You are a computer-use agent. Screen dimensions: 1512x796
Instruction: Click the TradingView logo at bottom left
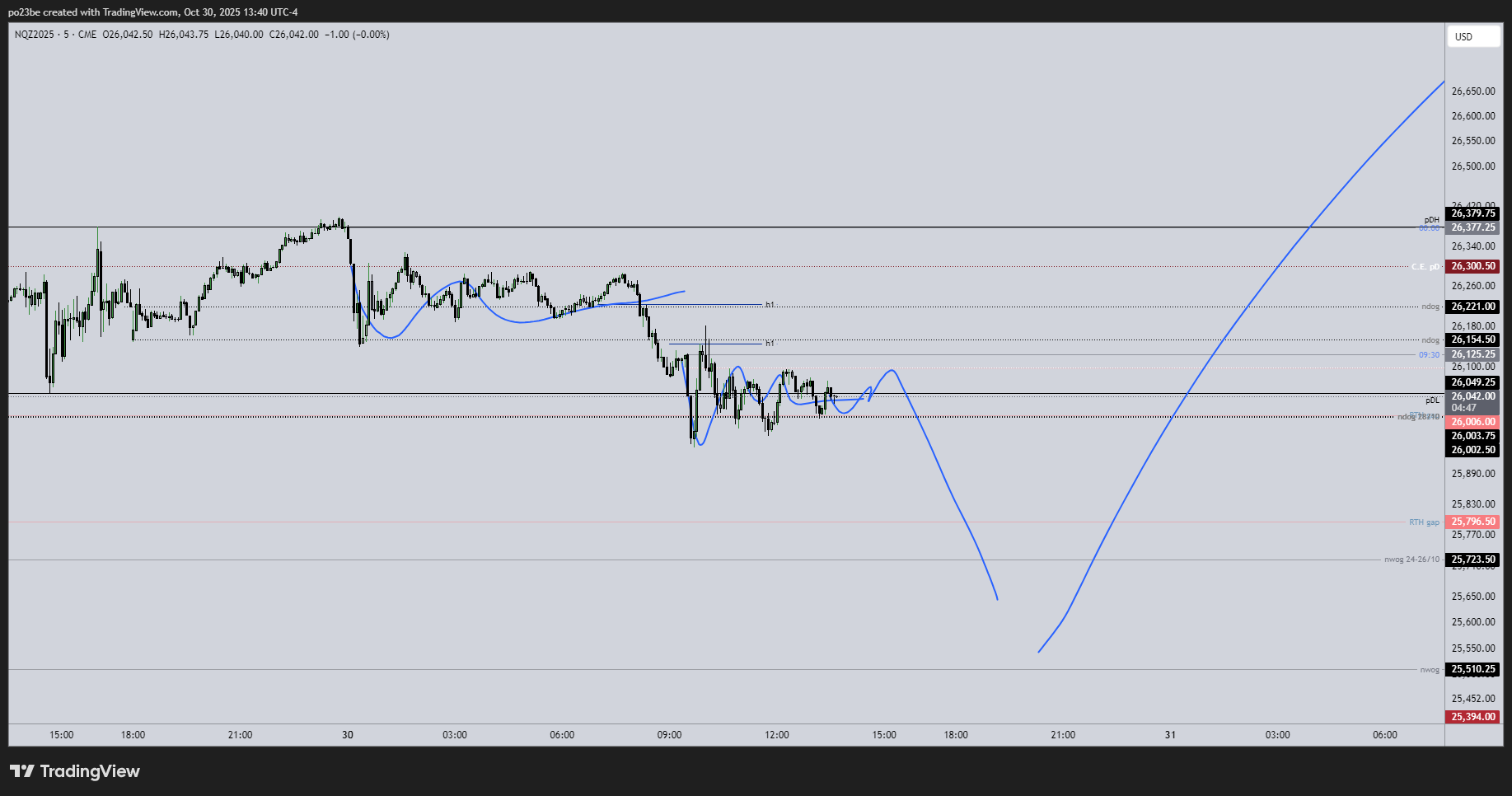(75, 771)
